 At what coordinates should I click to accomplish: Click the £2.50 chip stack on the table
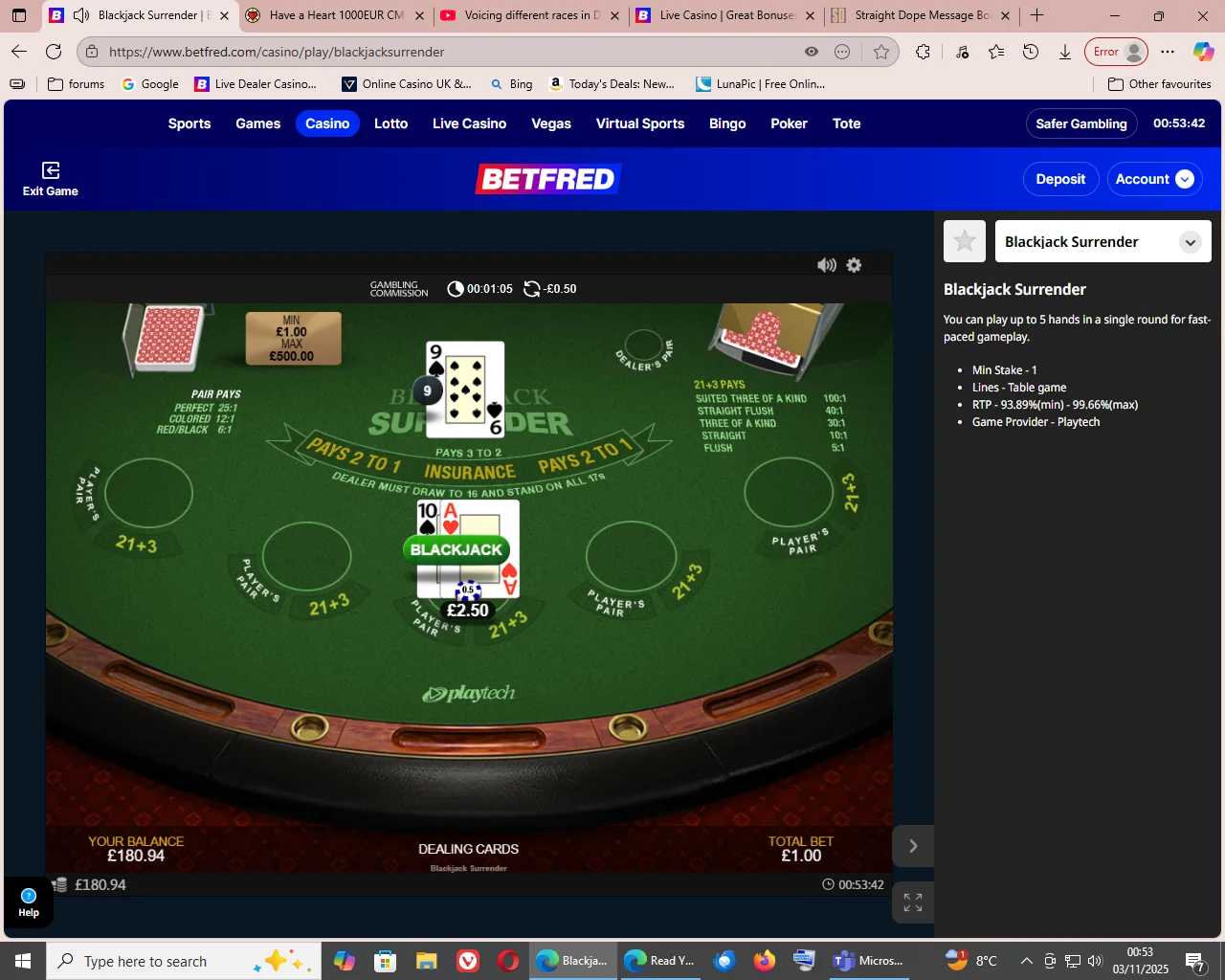(x=468, y=601)
